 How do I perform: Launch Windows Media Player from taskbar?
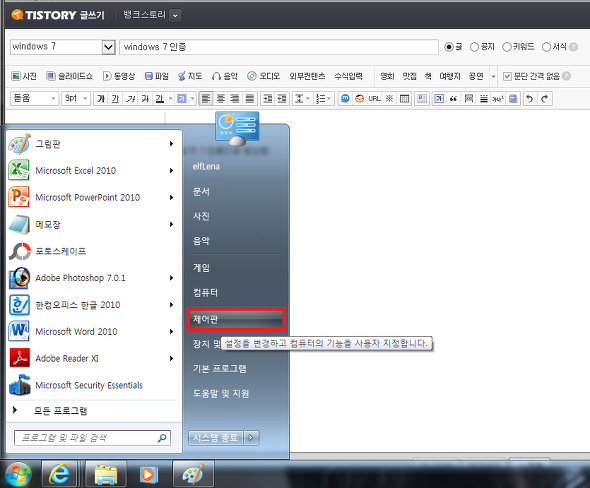(x=149, y=474)
